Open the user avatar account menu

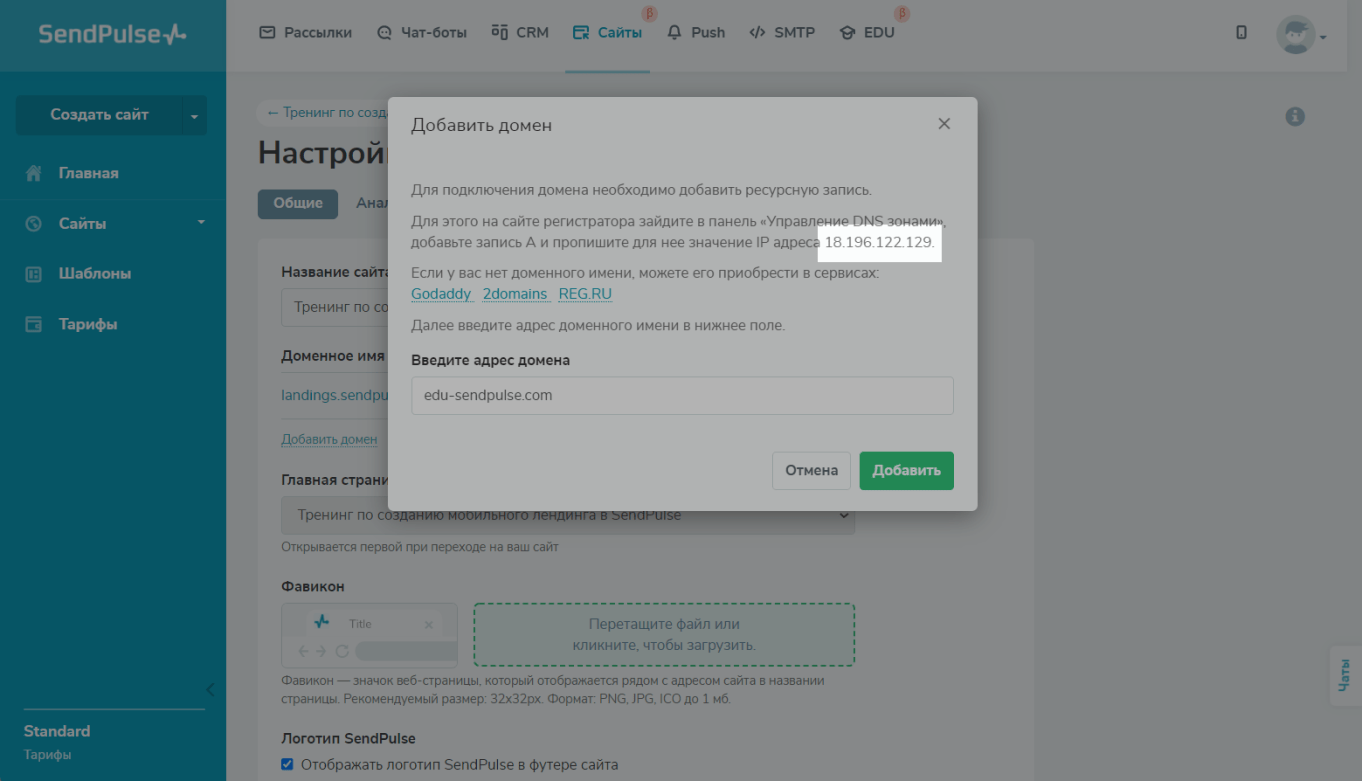[x=1300, y=34]
